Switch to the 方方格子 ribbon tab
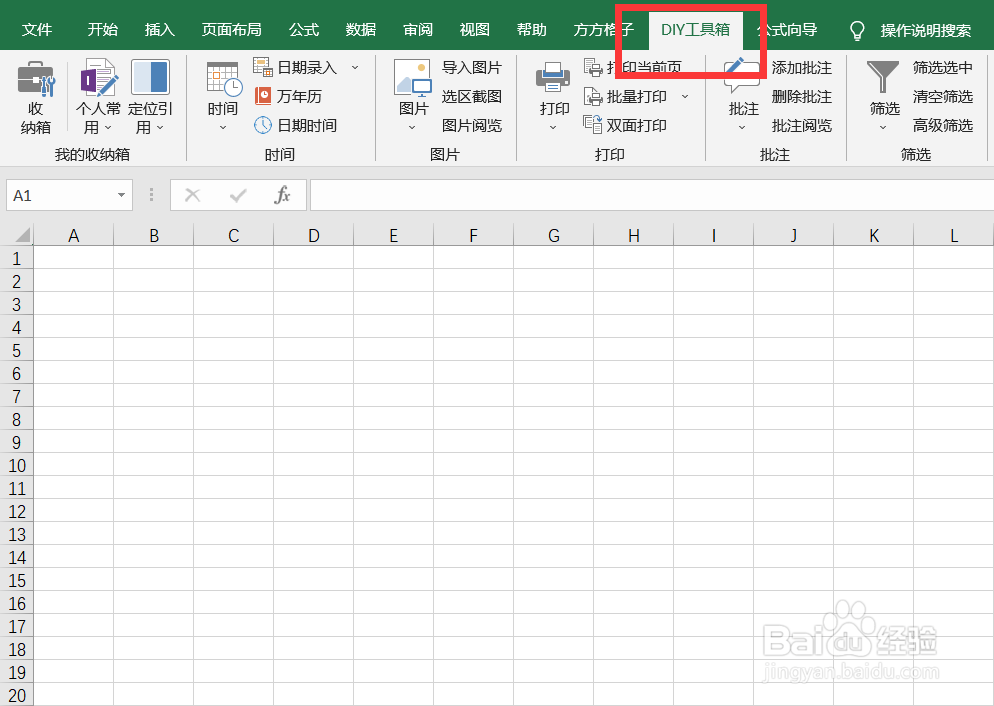The height and width of the screenshot is (706, 994). (x=602, y=29)
